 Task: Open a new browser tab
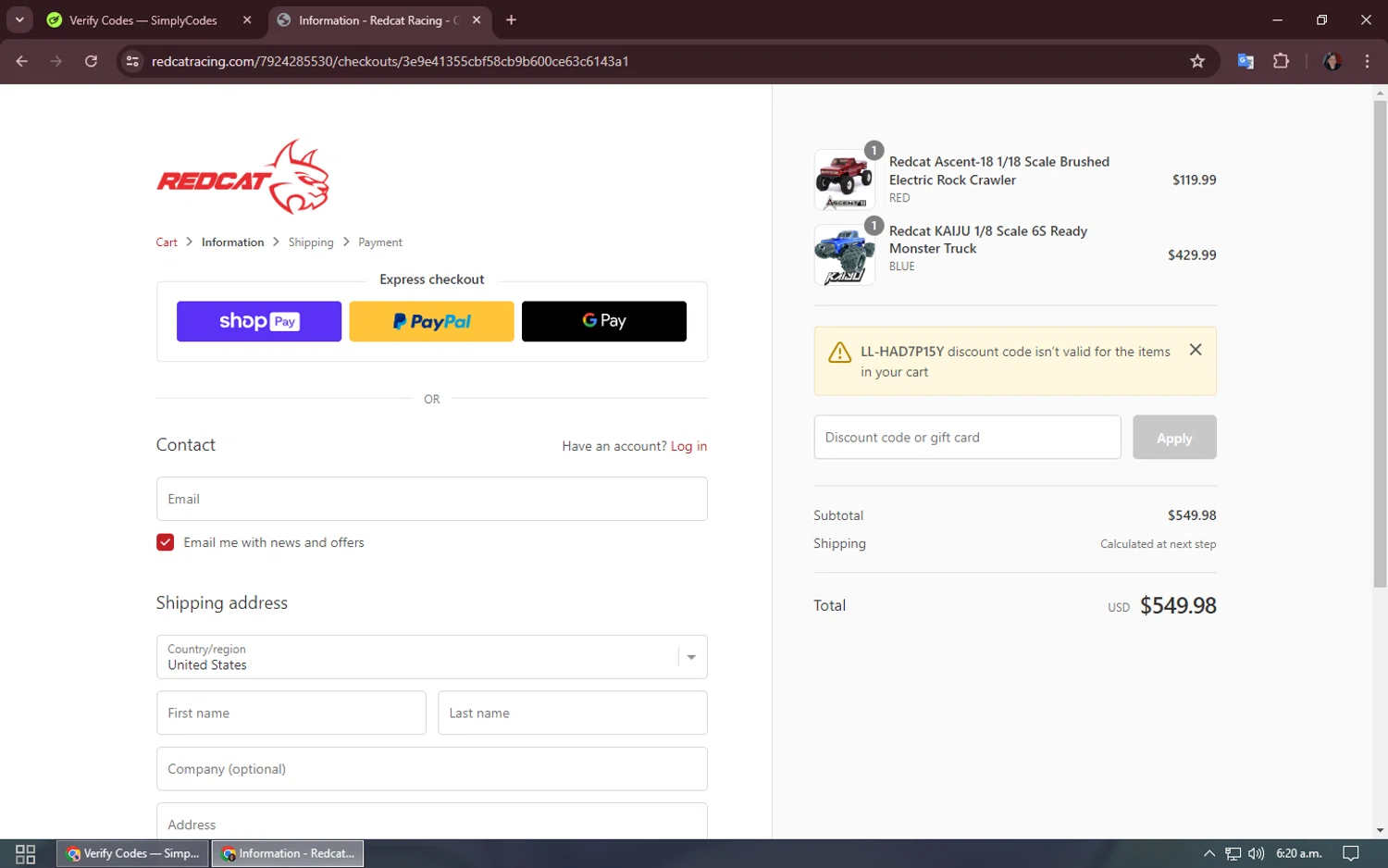pyautogui.click(x=511, y=19)
